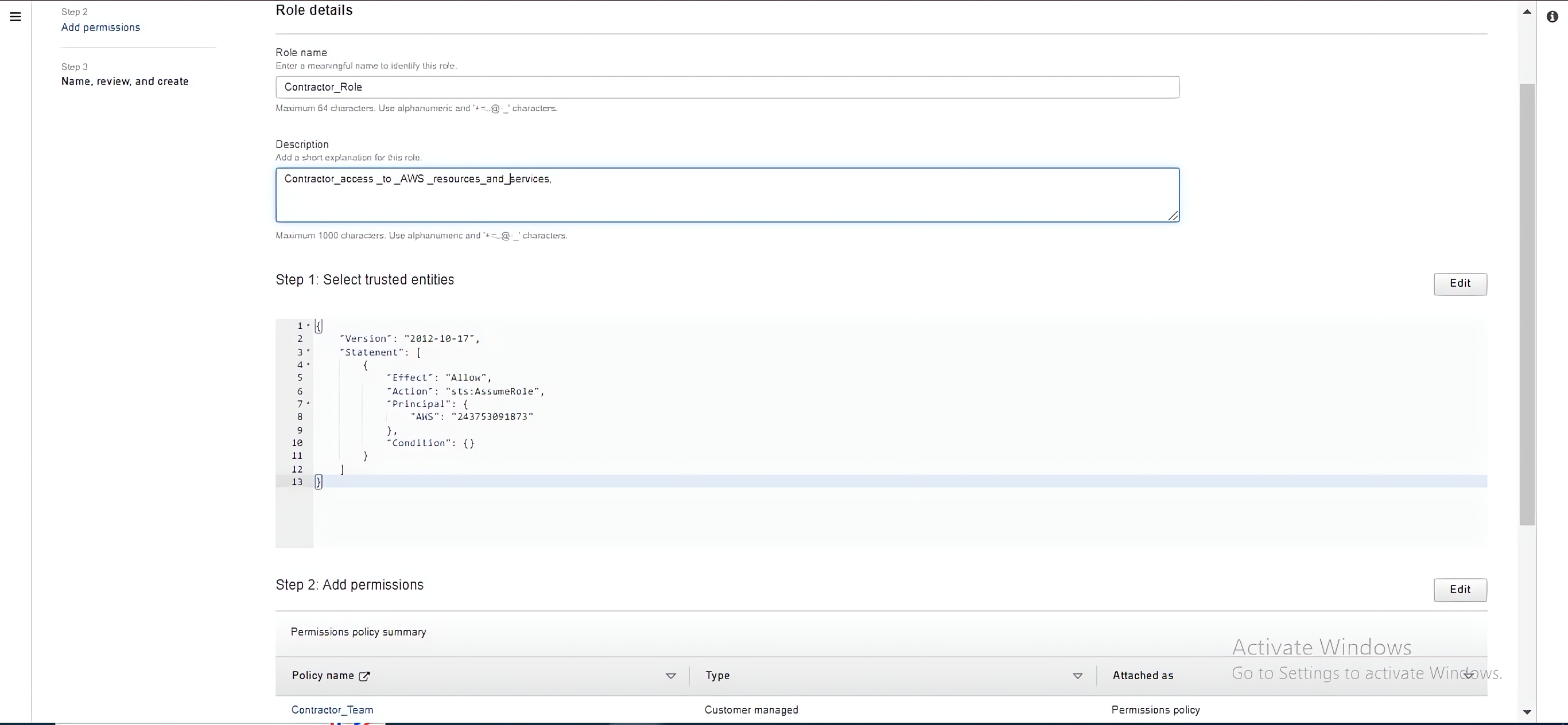1568x725 pixels.
Task: Go to Add permissions step
Action: (100, 28)
